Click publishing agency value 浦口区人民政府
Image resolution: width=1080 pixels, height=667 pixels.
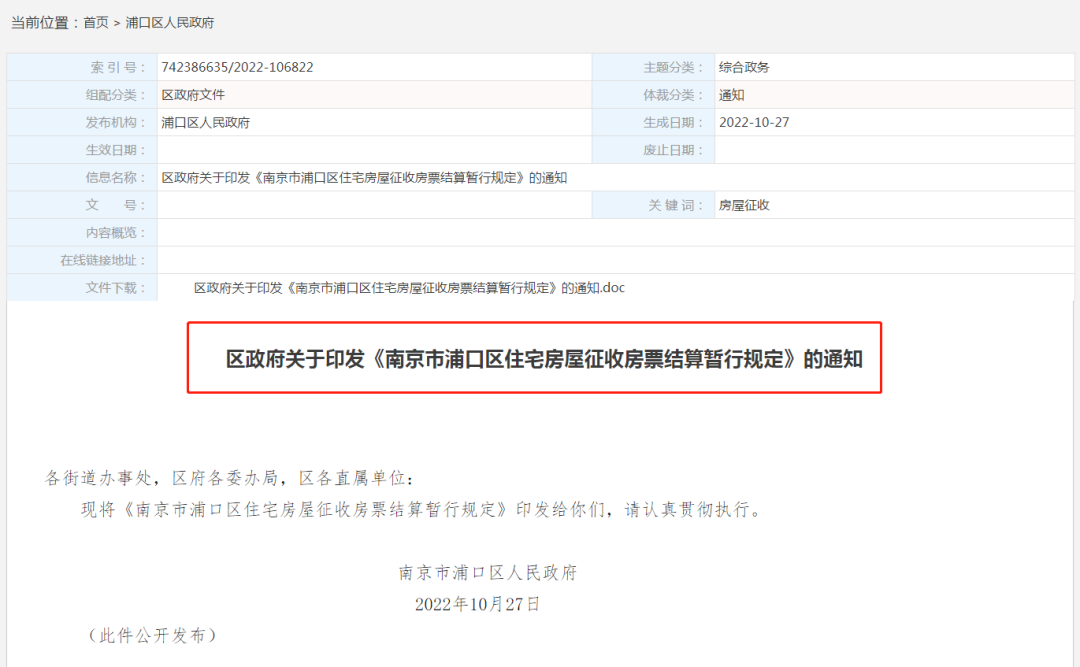coord(205,123)
